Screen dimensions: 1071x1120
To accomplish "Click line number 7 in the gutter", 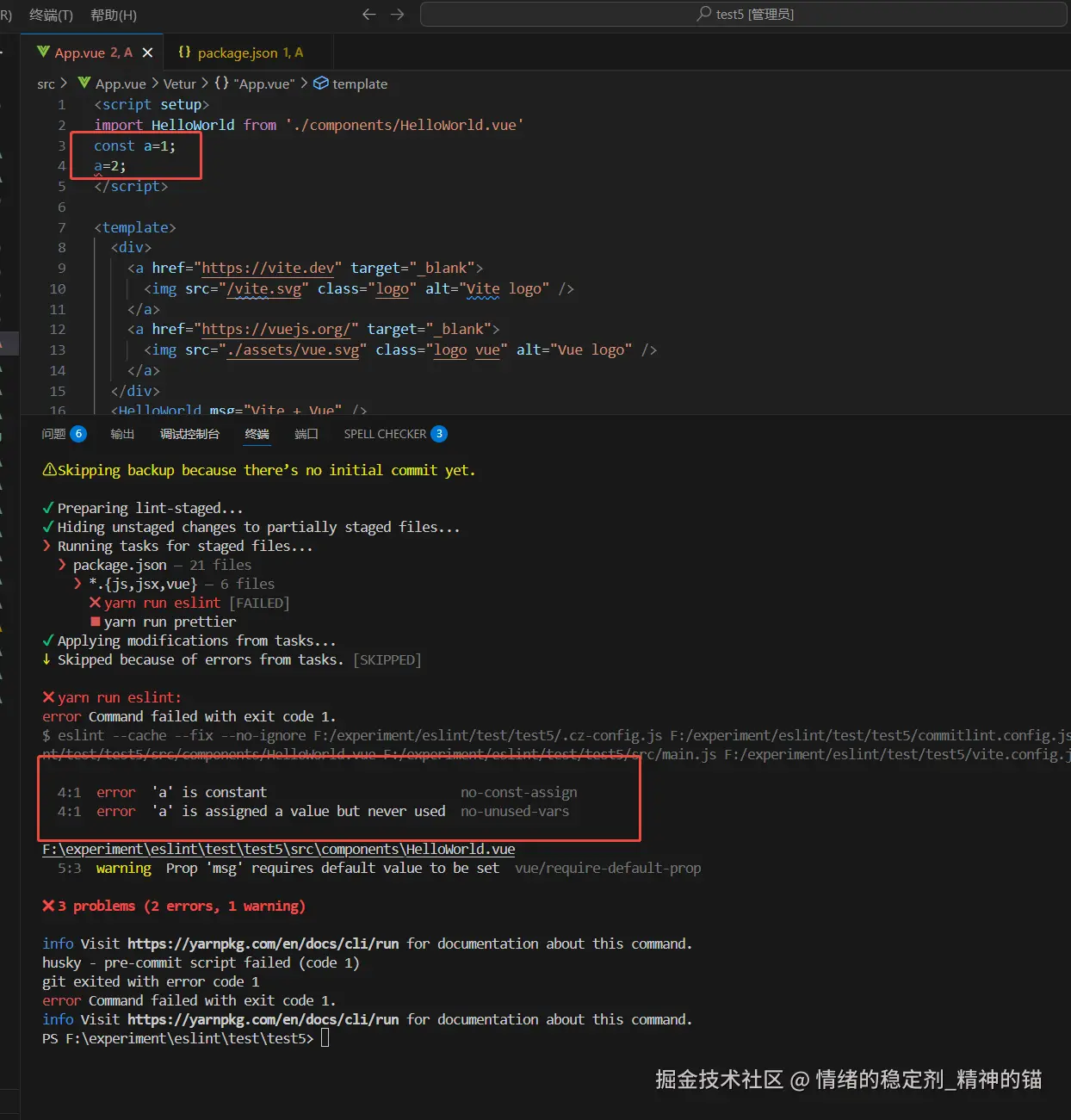I will 62,227.
